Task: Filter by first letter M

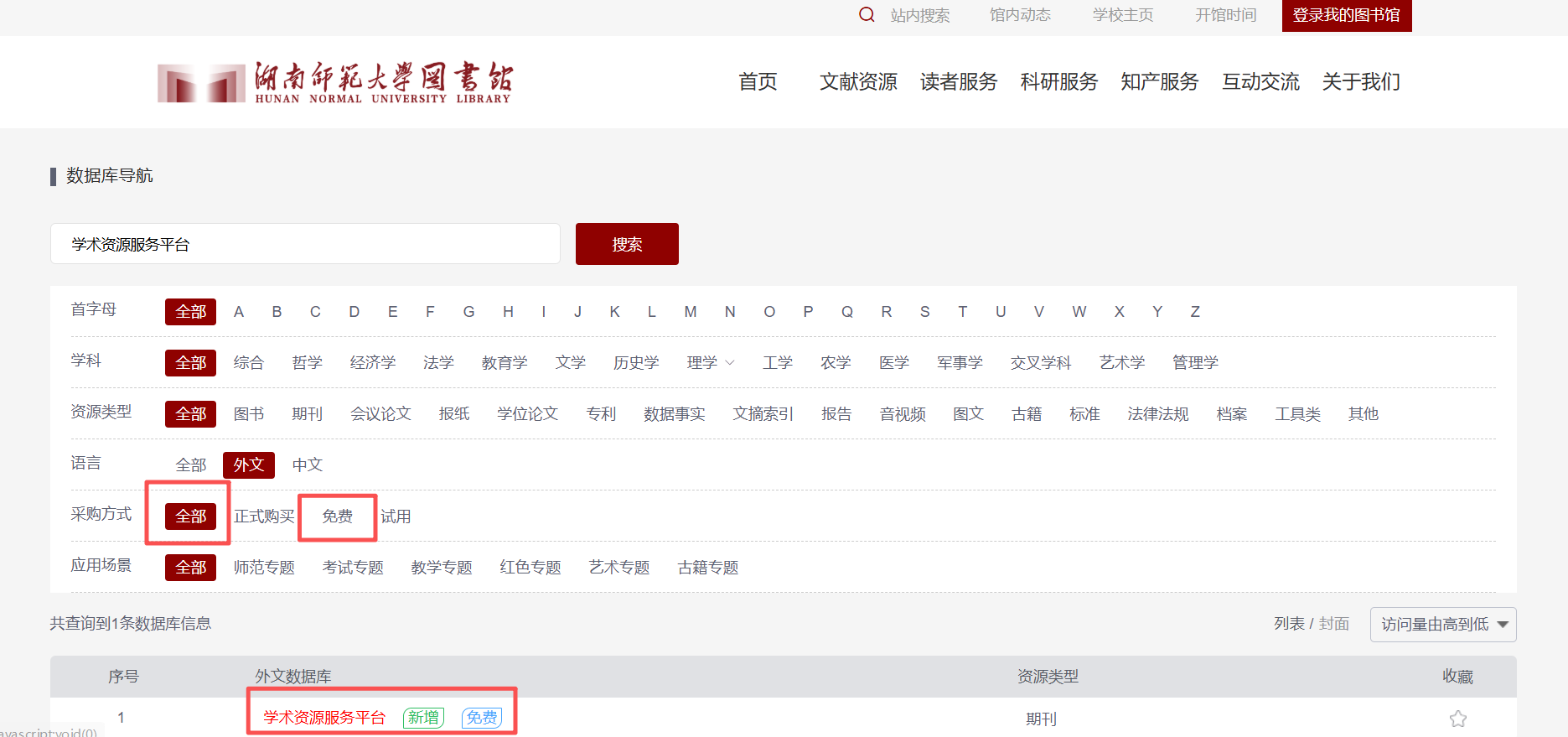Action: [691, 312]
